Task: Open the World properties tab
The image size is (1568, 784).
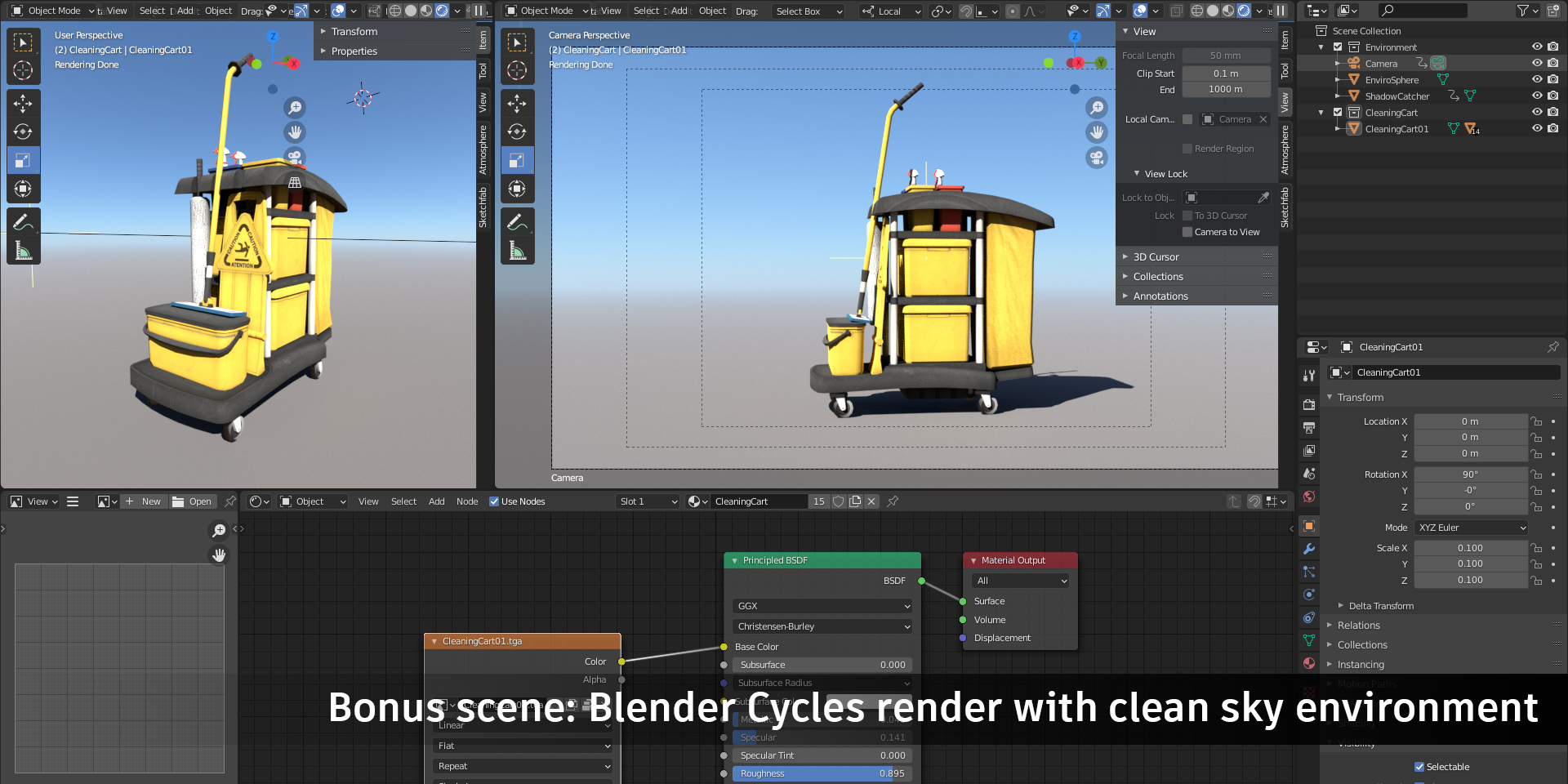Action: point(1309,497)
